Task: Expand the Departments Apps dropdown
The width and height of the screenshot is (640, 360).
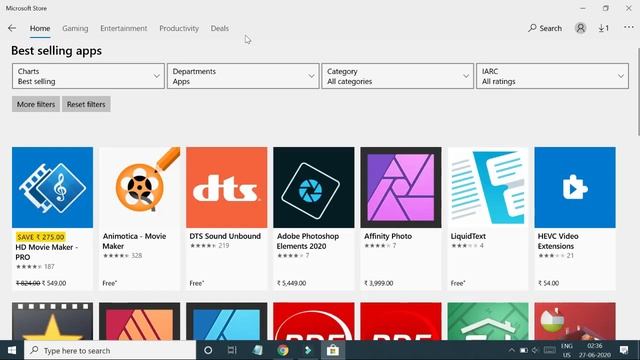Action: [243, 76]
